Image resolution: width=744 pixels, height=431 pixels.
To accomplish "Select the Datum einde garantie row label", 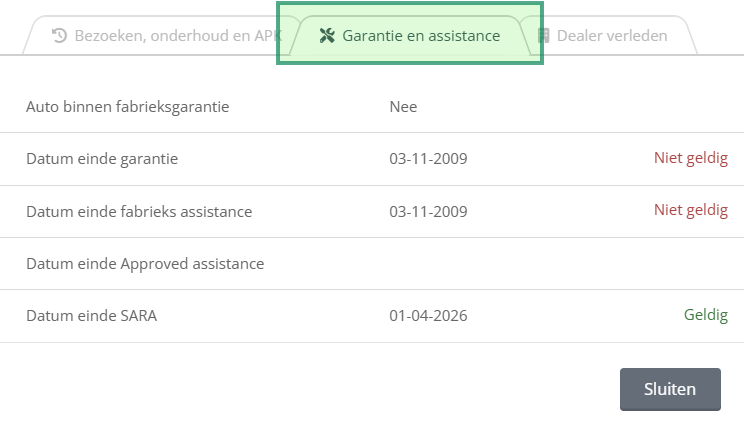I will tap(102, 159).
